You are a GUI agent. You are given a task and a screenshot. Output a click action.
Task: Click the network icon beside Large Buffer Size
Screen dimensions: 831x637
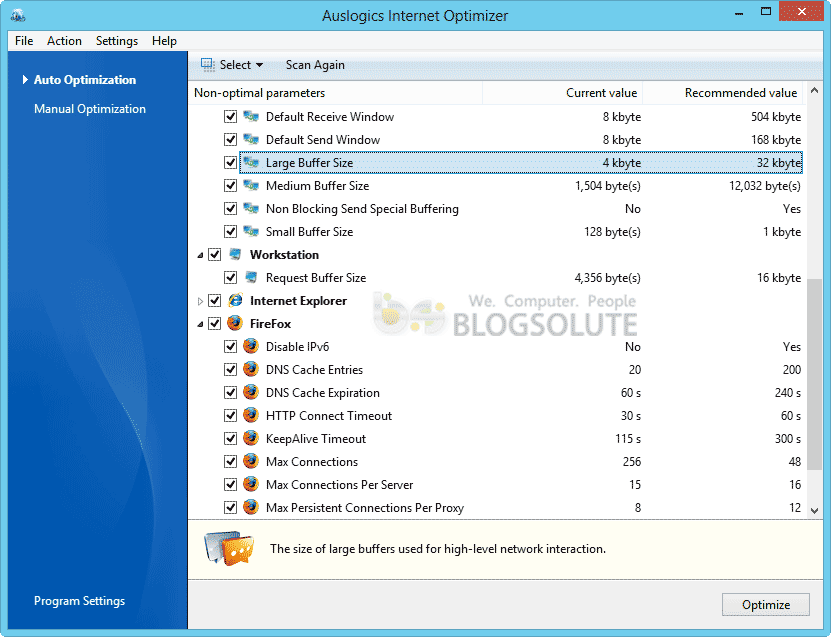coord(251,162)
